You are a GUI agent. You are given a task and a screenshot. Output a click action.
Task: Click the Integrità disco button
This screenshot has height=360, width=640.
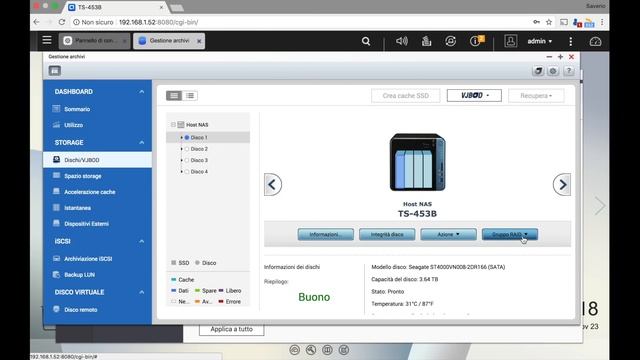point(387,234)
